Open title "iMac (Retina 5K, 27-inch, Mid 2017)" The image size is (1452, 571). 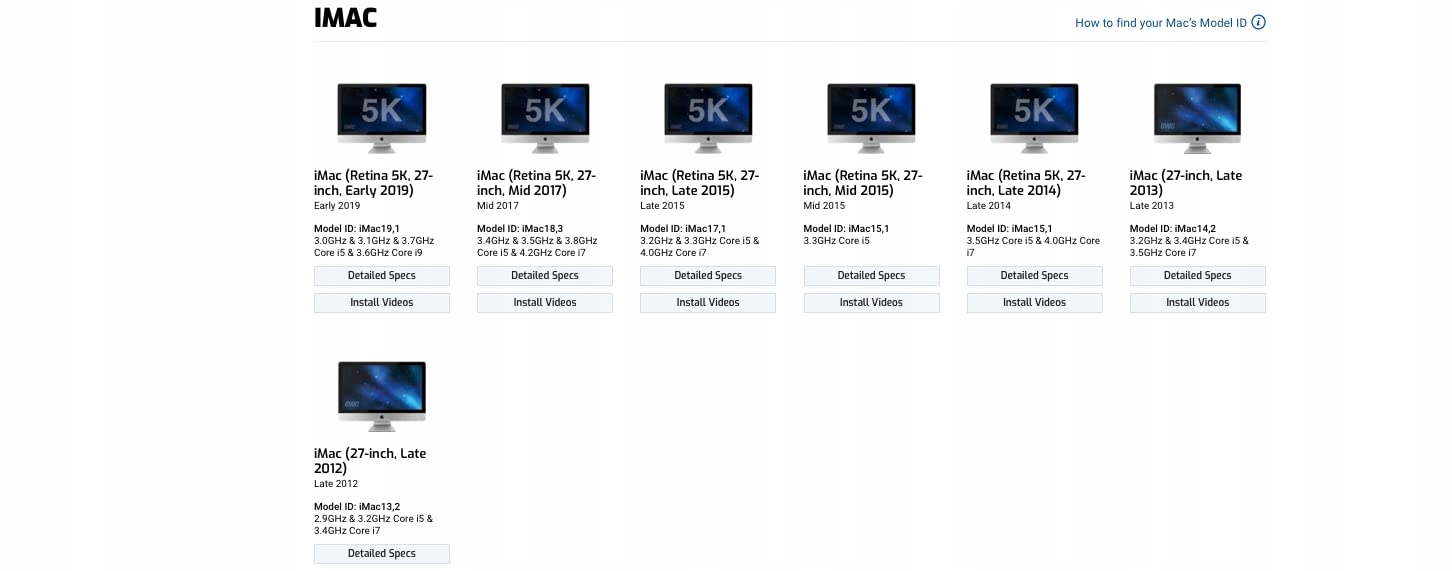pyautogui.click(x=536, y=183)
